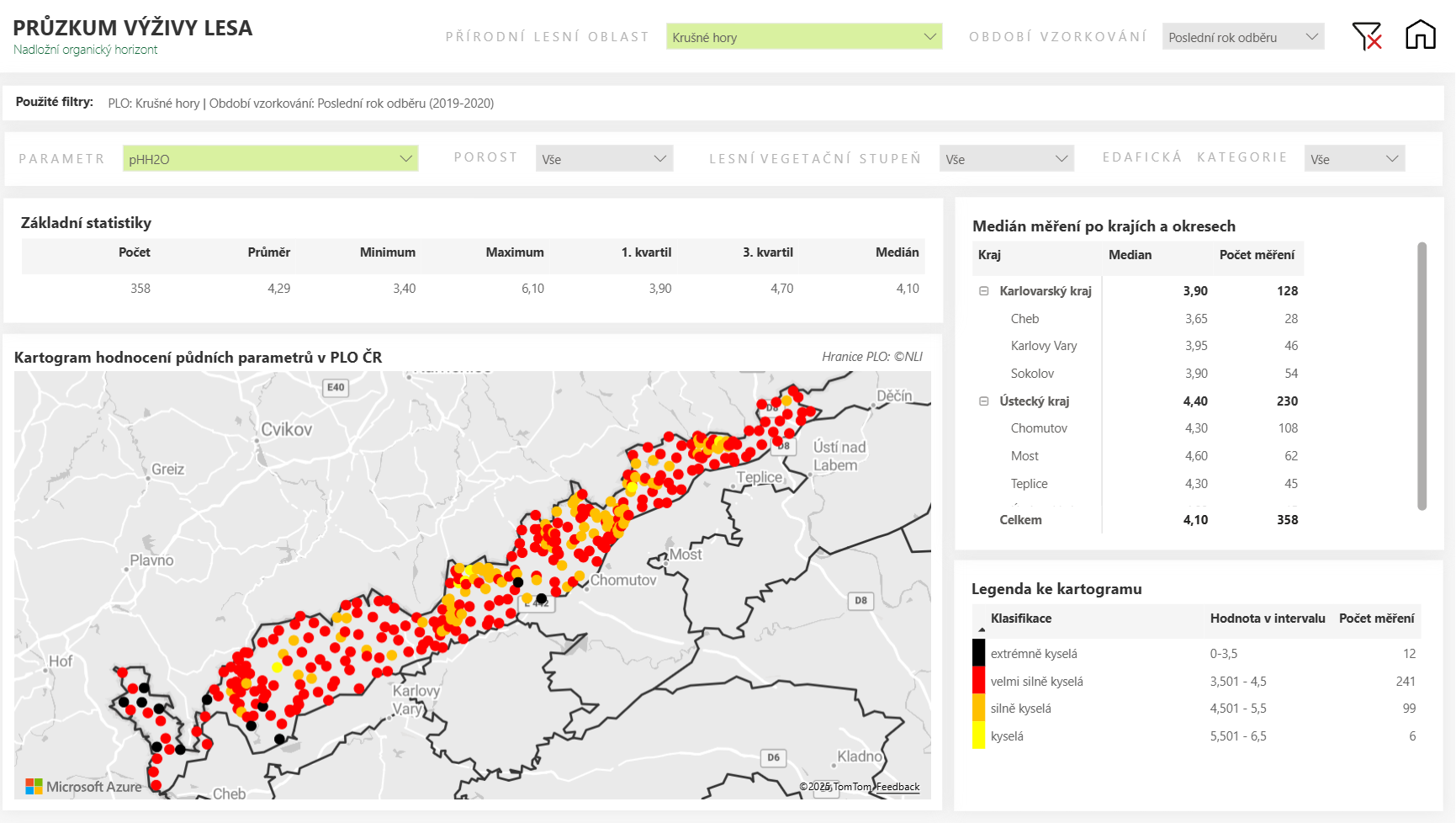Click the yellow kyselá swatch
The image size is (1456, 823).
click(x=979, y=735)
